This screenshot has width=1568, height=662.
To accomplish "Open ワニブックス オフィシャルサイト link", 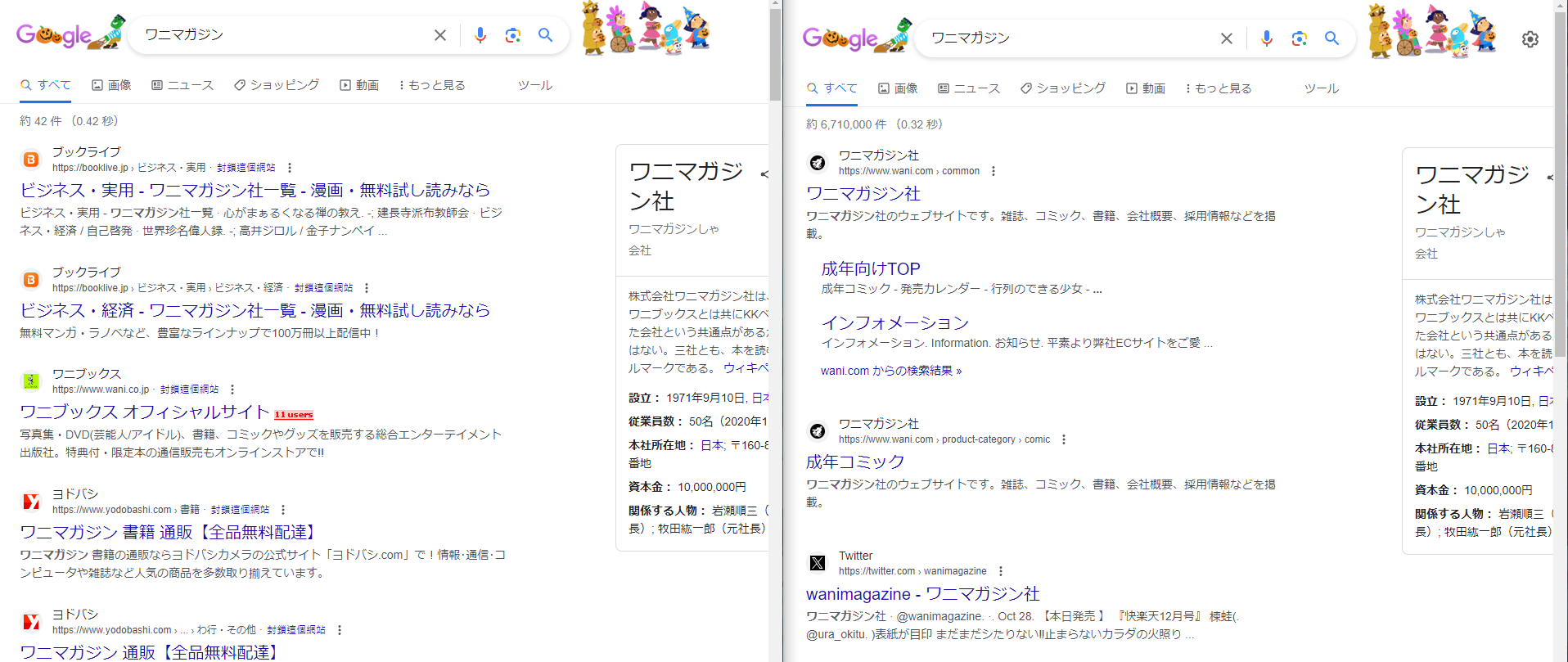I will pyautogui.click(x=145, y=412).
